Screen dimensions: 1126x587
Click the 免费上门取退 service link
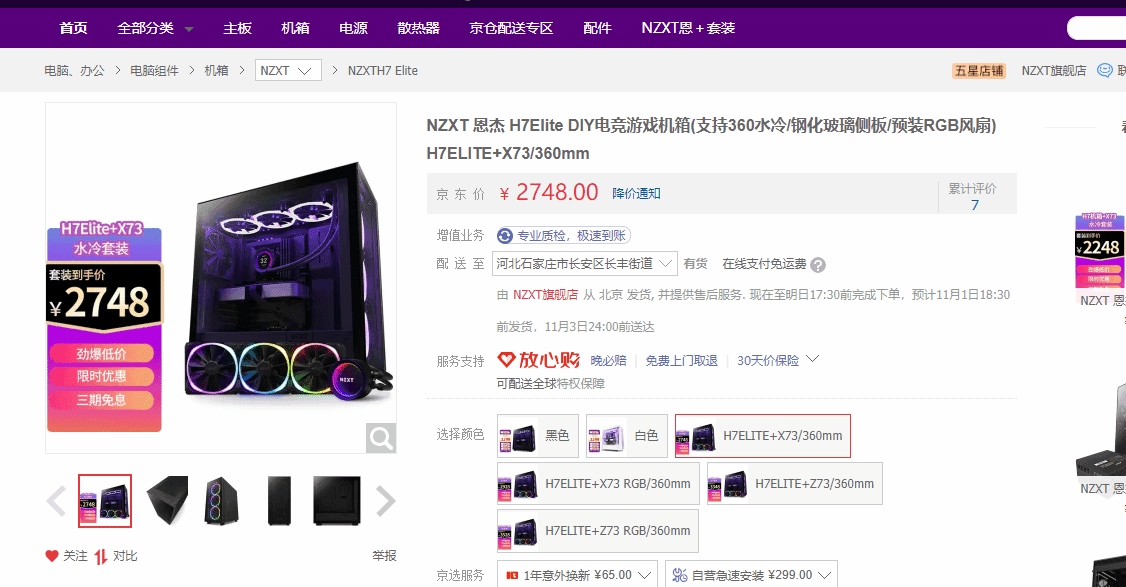click(681, 360)
